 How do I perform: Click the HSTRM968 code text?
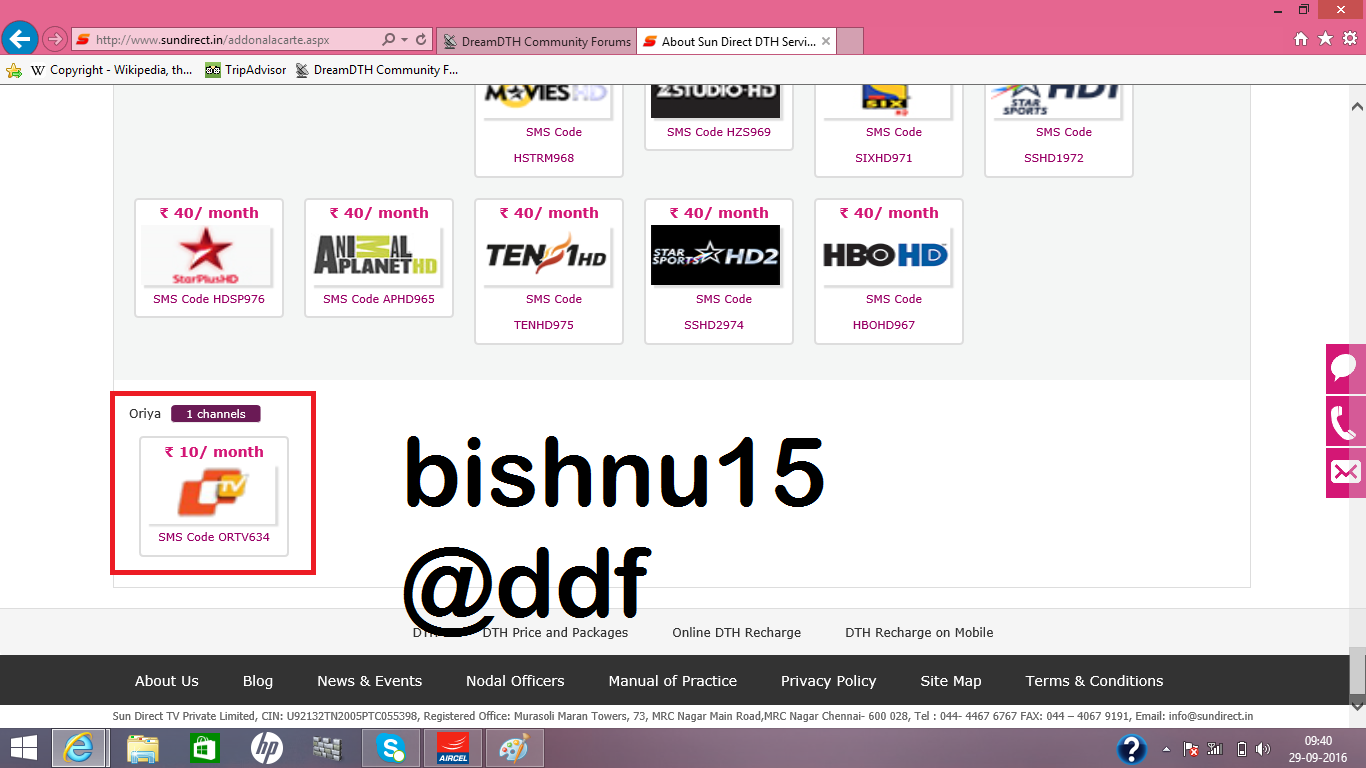pyautogui.click(x=544, y=158)
